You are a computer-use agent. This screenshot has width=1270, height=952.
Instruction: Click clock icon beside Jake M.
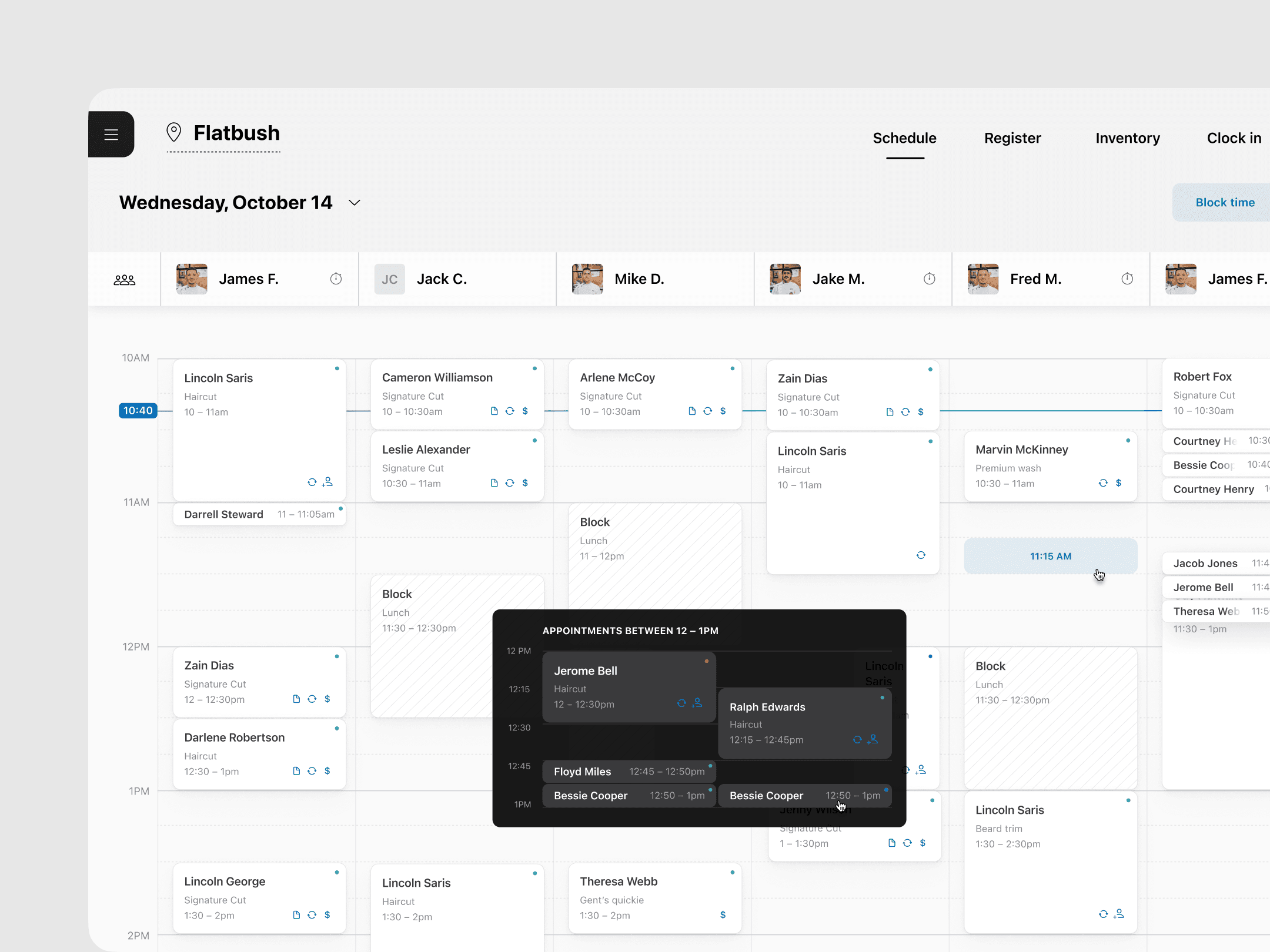pos(929,279)
